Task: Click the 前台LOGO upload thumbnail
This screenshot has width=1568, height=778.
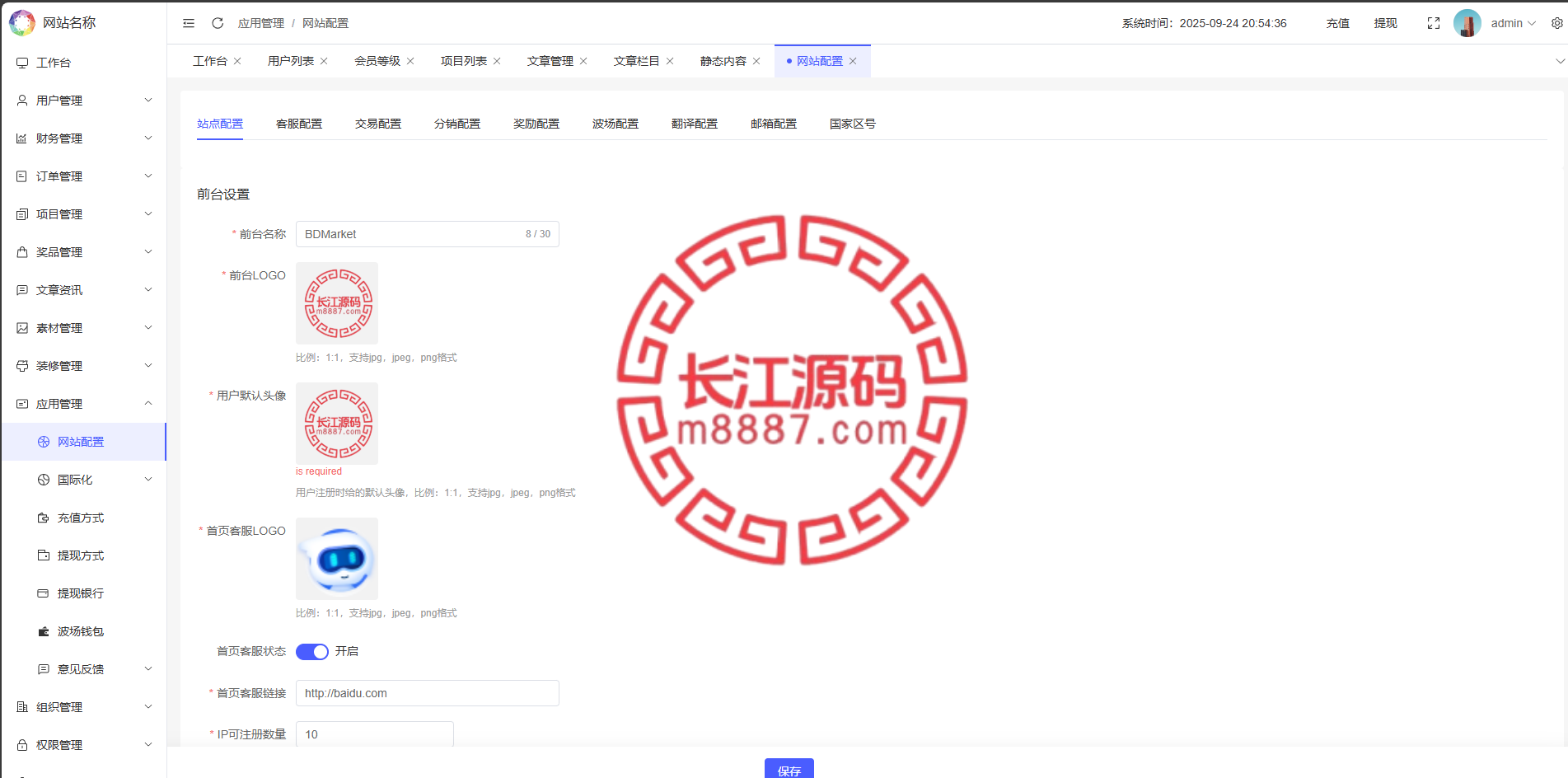Action: 337,303
